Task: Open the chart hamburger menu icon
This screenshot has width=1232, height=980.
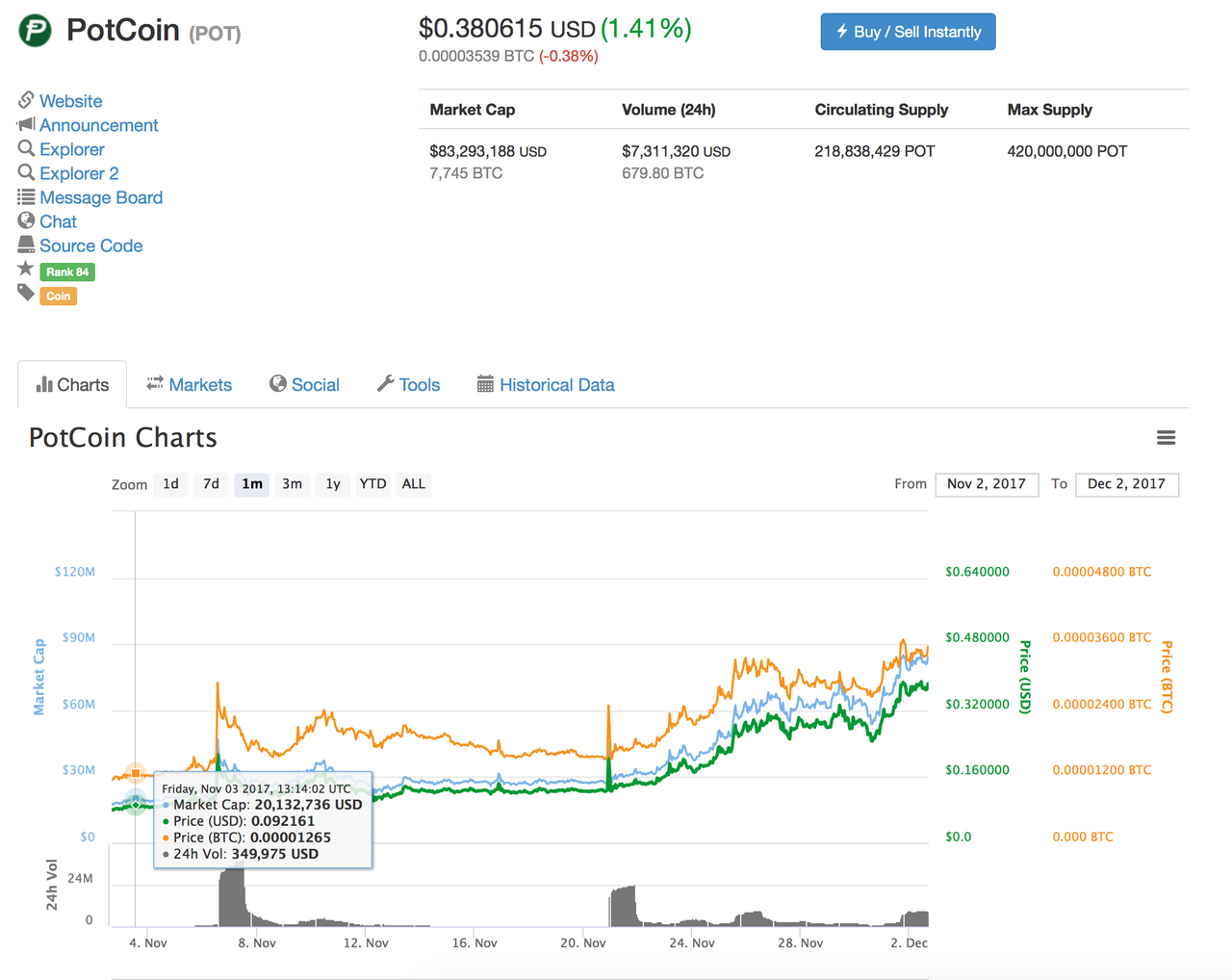Action: (x=1166, y=438)
